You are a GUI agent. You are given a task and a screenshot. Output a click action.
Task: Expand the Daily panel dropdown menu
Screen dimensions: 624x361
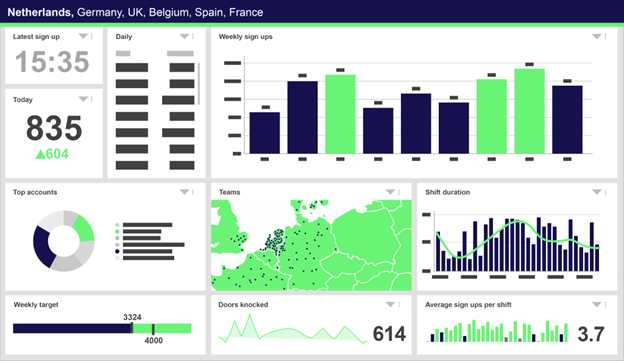184,36
